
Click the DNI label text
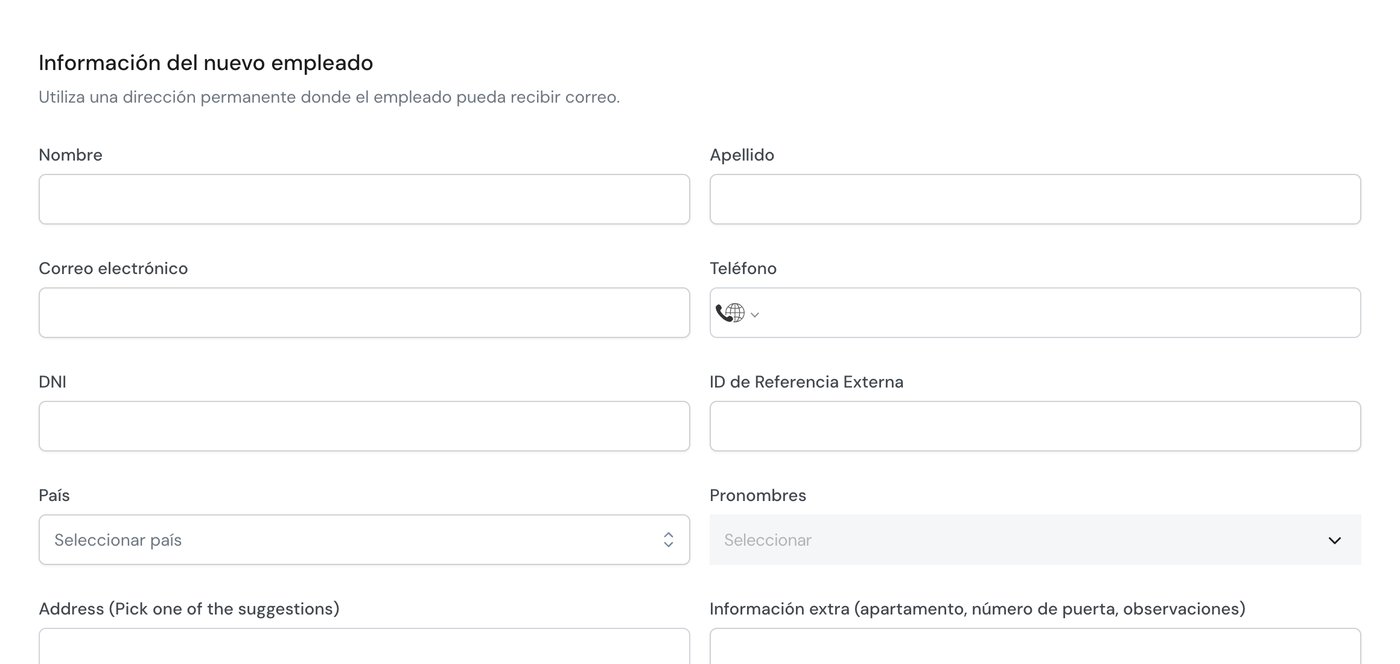[53, 382]
